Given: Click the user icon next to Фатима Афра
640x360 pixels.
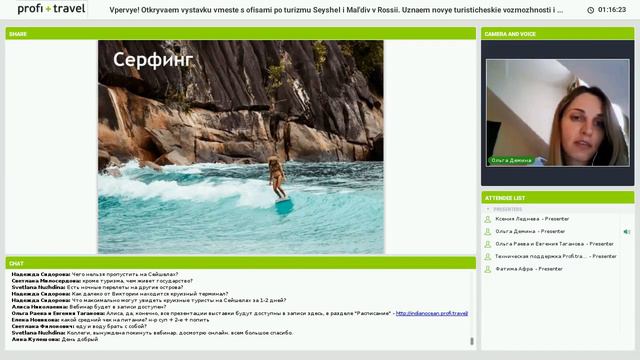Looking at the screenshot, I should [487, 269].
